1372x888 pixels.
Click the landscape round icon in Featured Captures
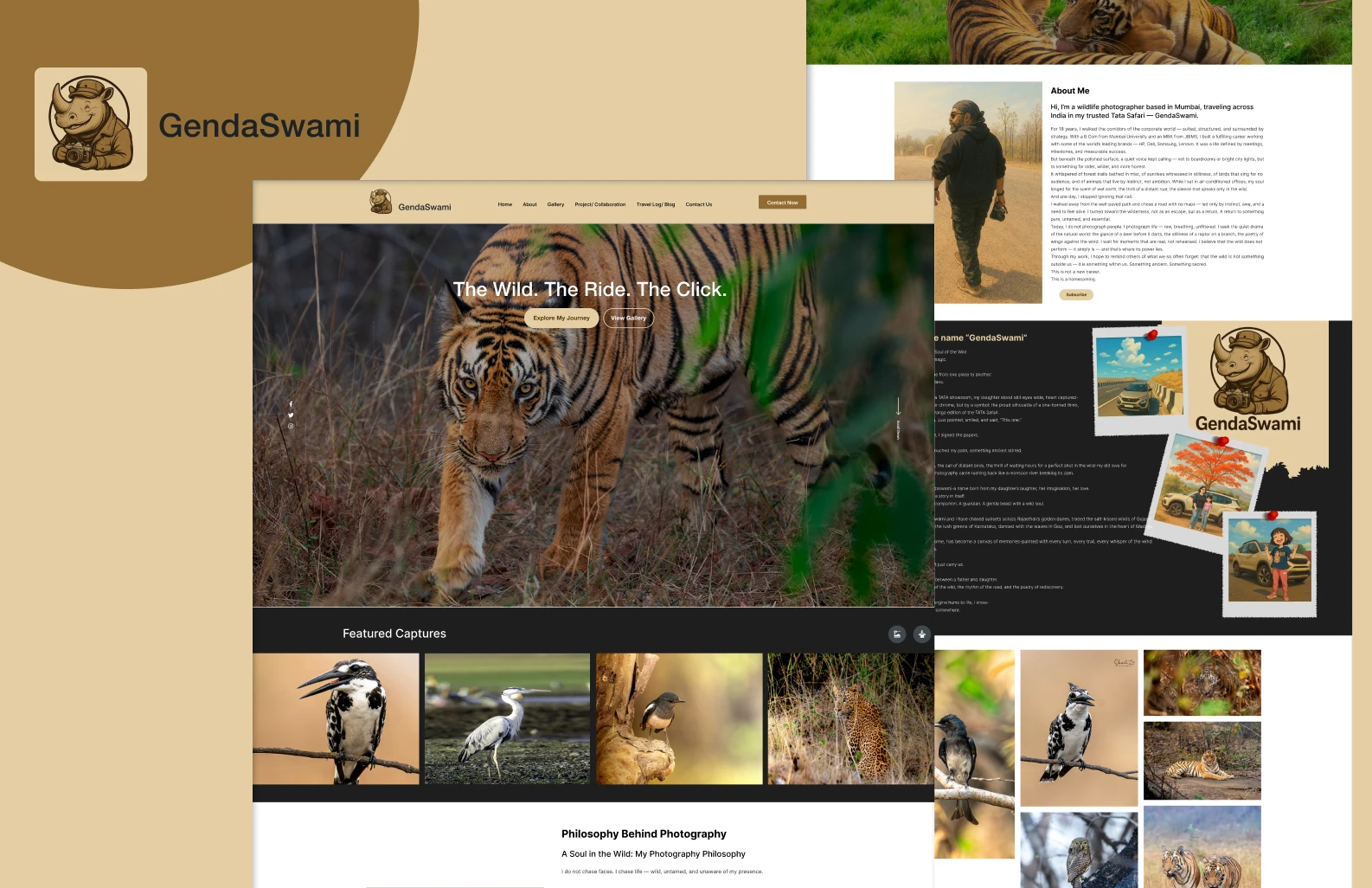point(897,634)
